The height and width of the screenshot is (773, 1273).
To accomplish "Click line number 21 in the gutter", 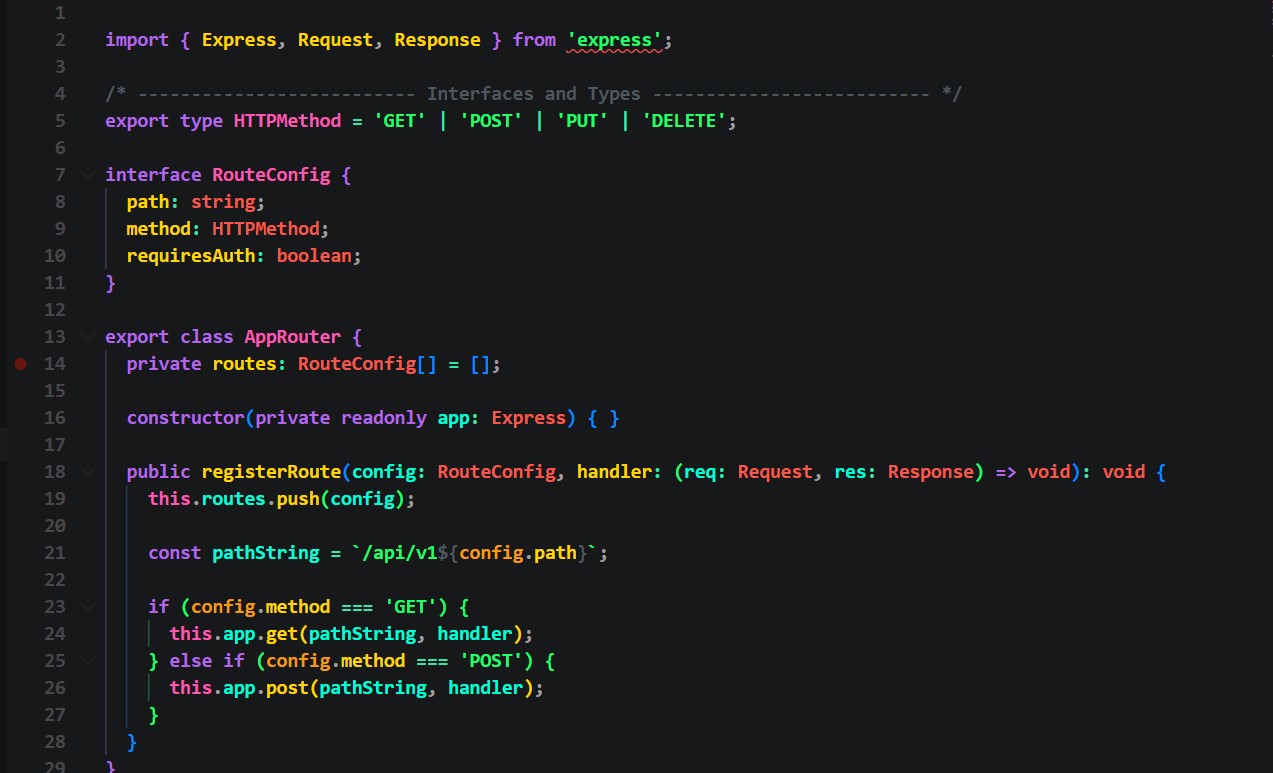I will 55,553.
